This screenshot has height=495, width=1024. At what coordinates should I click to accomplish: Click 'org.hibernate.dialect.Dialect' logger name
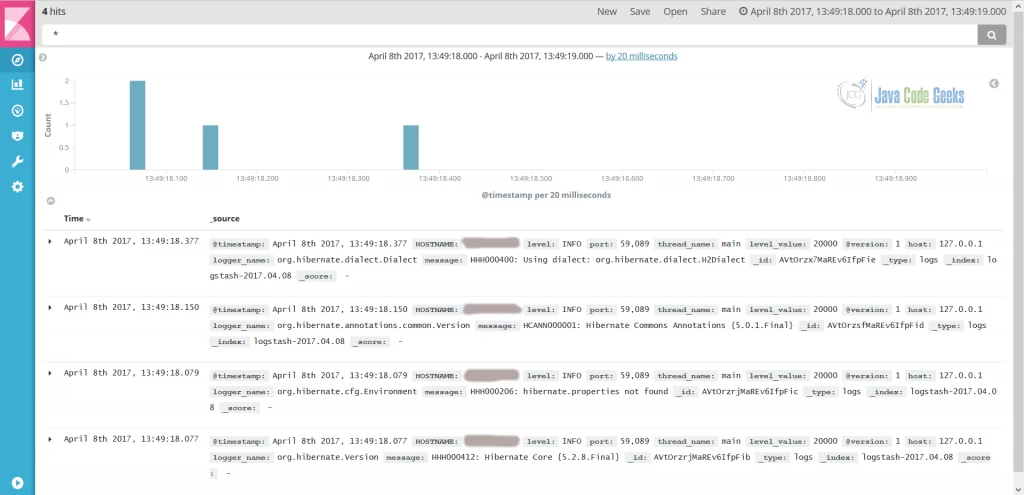pyautogui.click(x=347, y=260)
